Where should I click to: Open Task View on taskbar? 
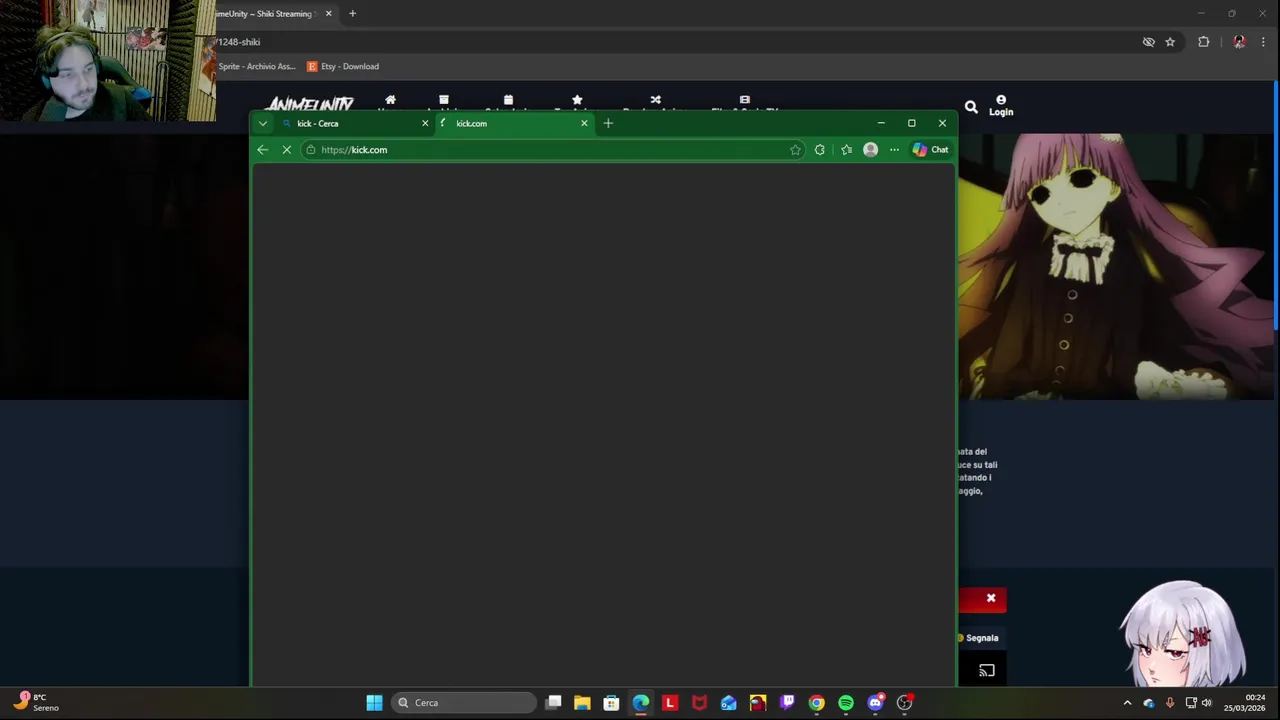pos(554,703)
